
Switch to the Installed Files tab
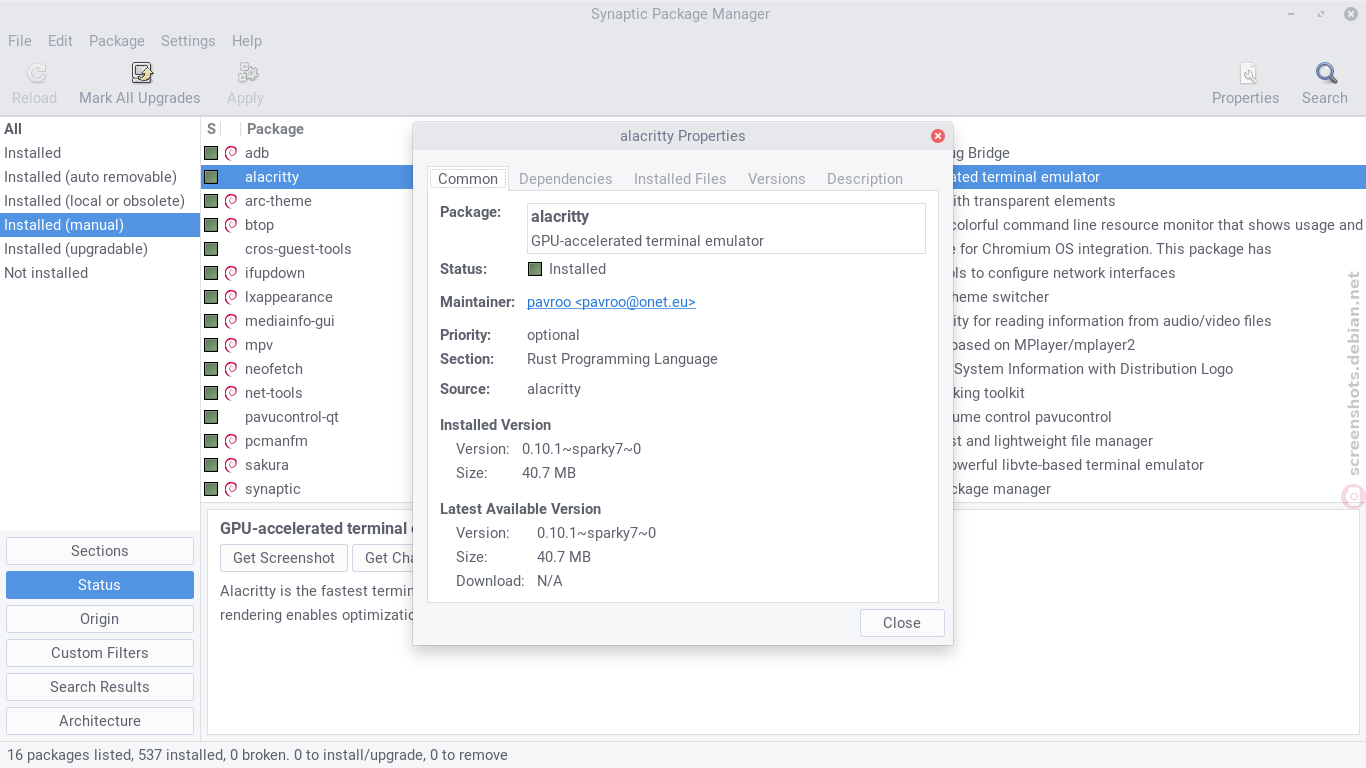(x=680, y=179)
